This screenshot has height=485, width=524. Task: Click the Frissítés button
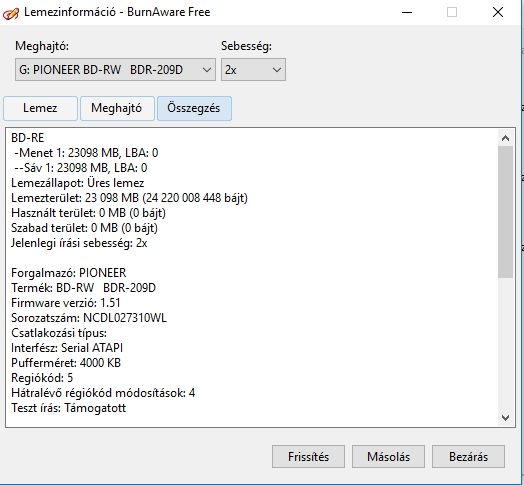308,456
